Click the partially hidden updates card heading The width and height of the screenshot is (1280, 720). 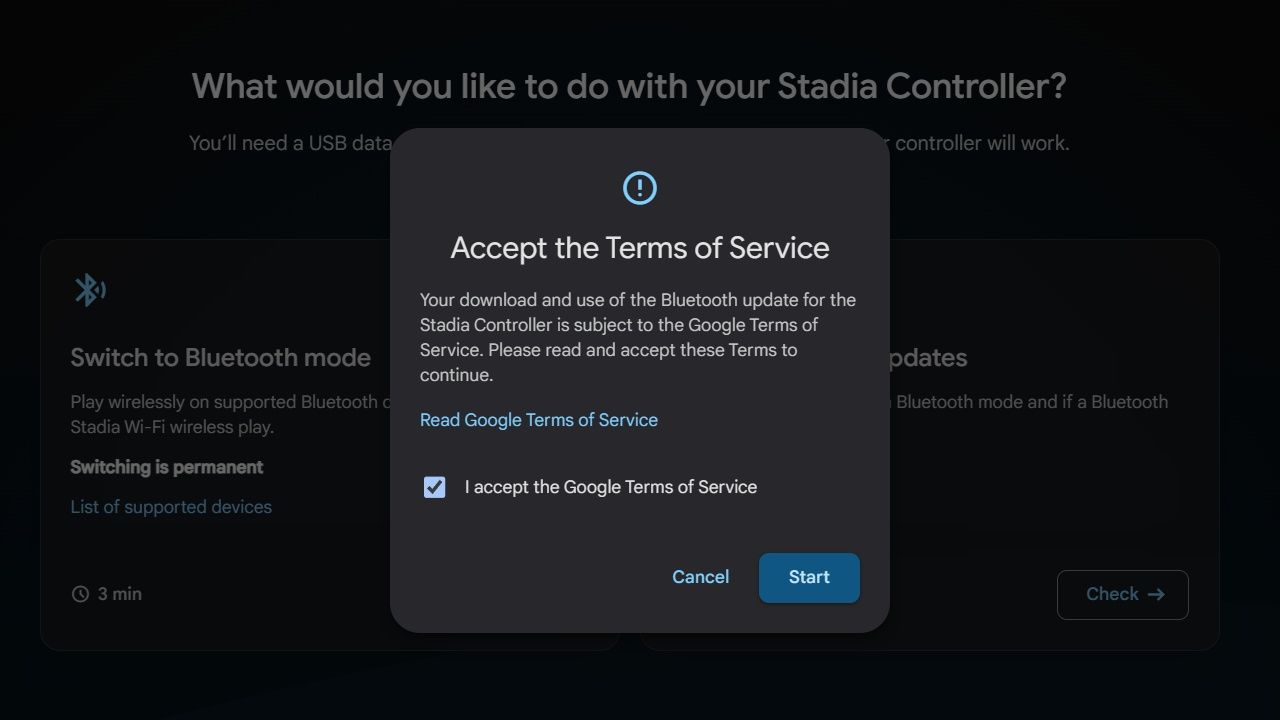pyautogui.click(x=927, y=358)
